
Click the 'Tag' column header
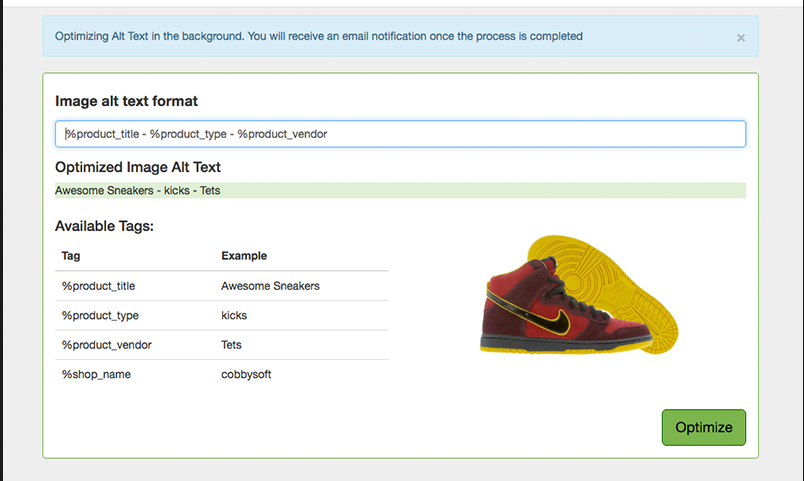(70, 256)
